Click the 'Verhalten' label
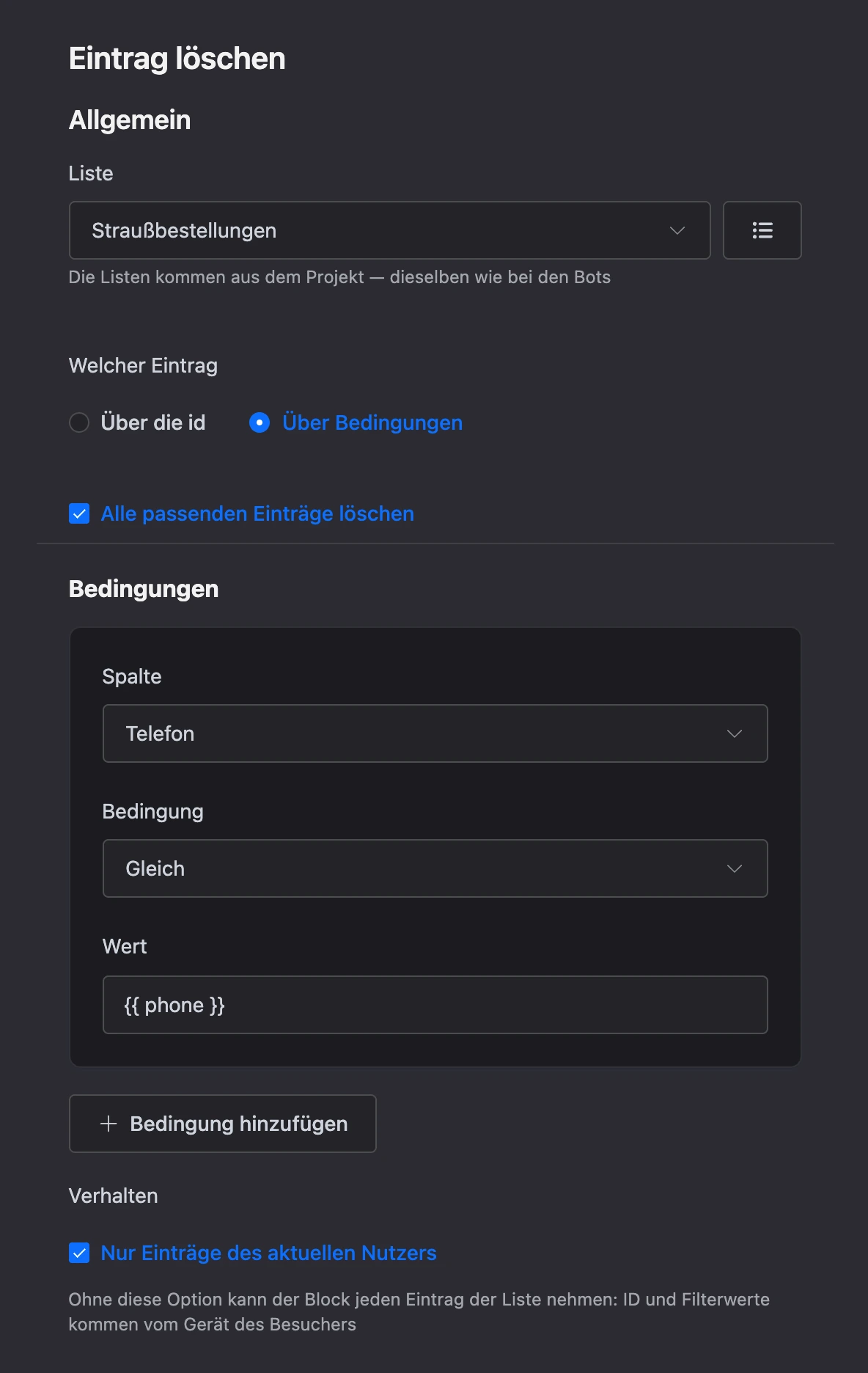Viewport: 868px width, 1373px height. coord(113,1196)
